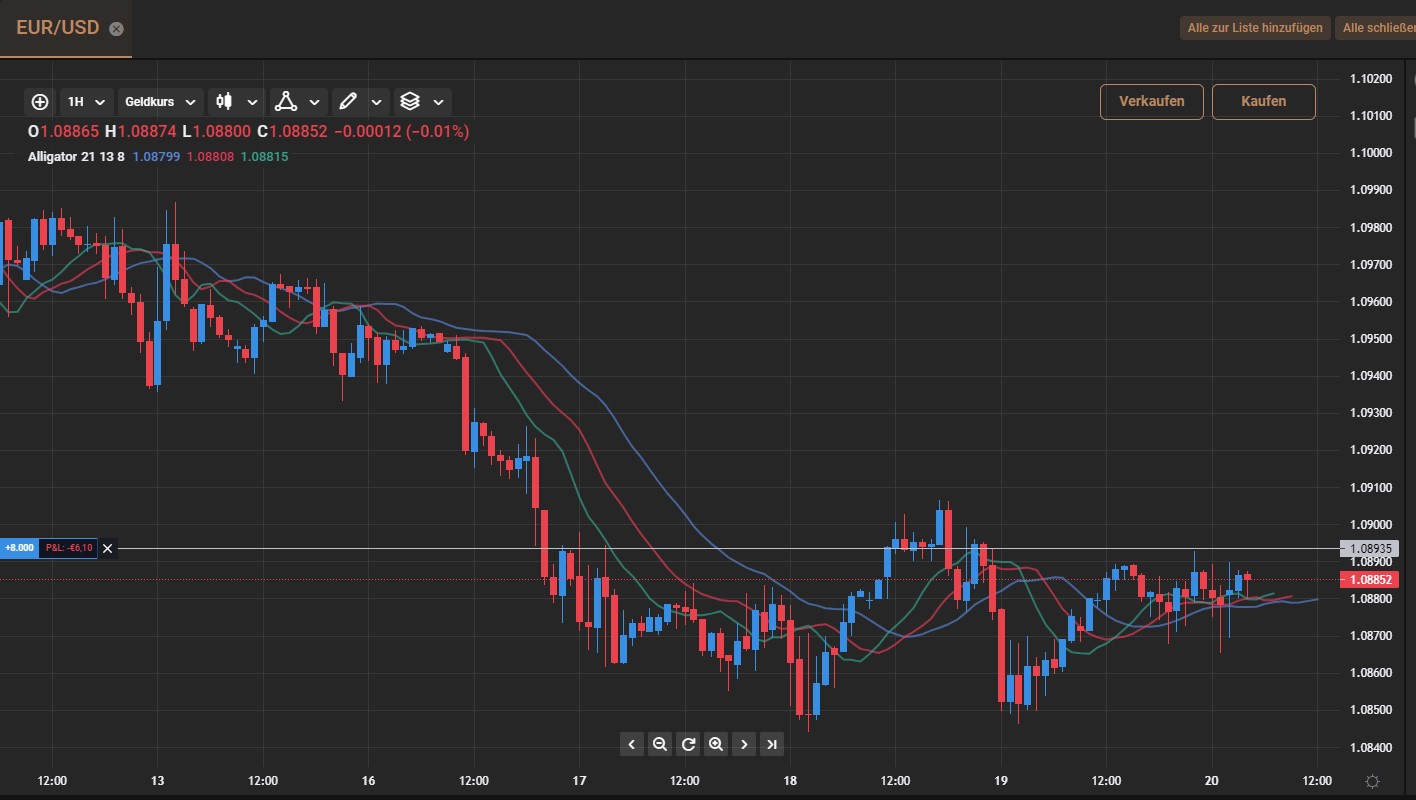
Task: Click the crosshair plus icon in chart toolbar
Action: [x=40, y=102]
